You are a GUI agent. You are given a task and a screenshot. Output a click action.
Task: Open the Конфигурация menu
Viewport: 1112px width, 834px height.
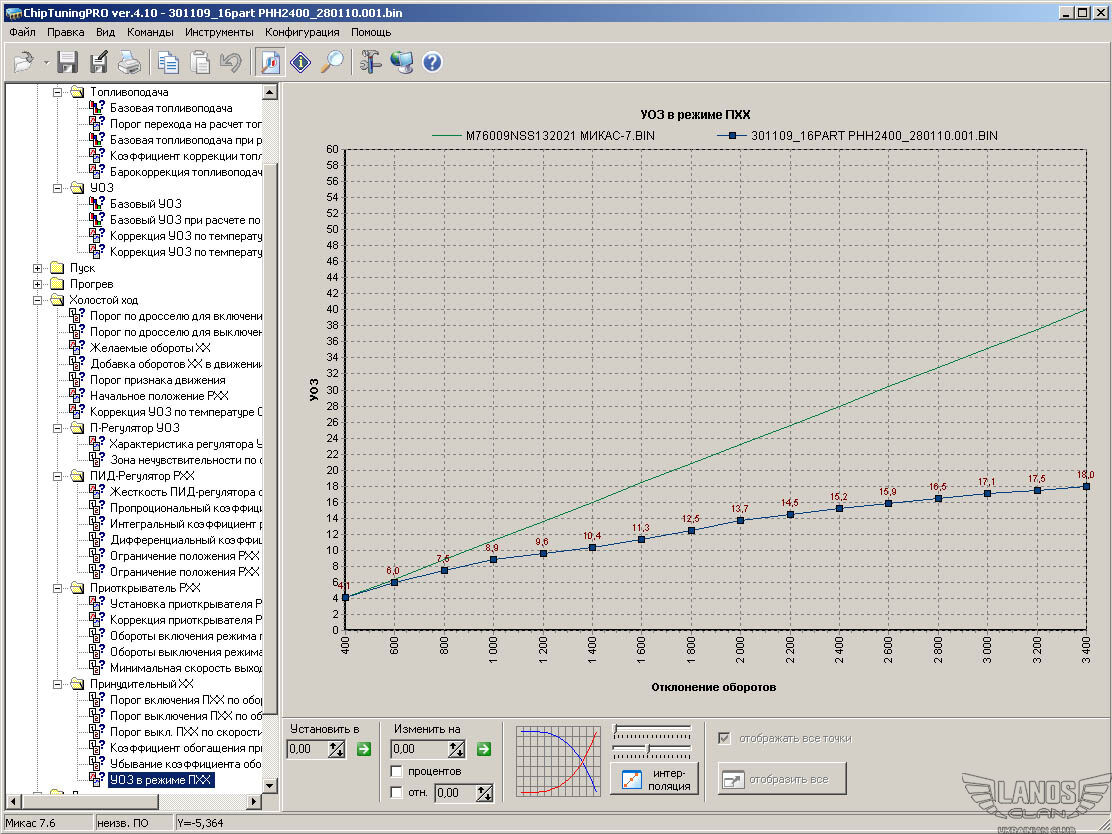(x=302, y=32)
